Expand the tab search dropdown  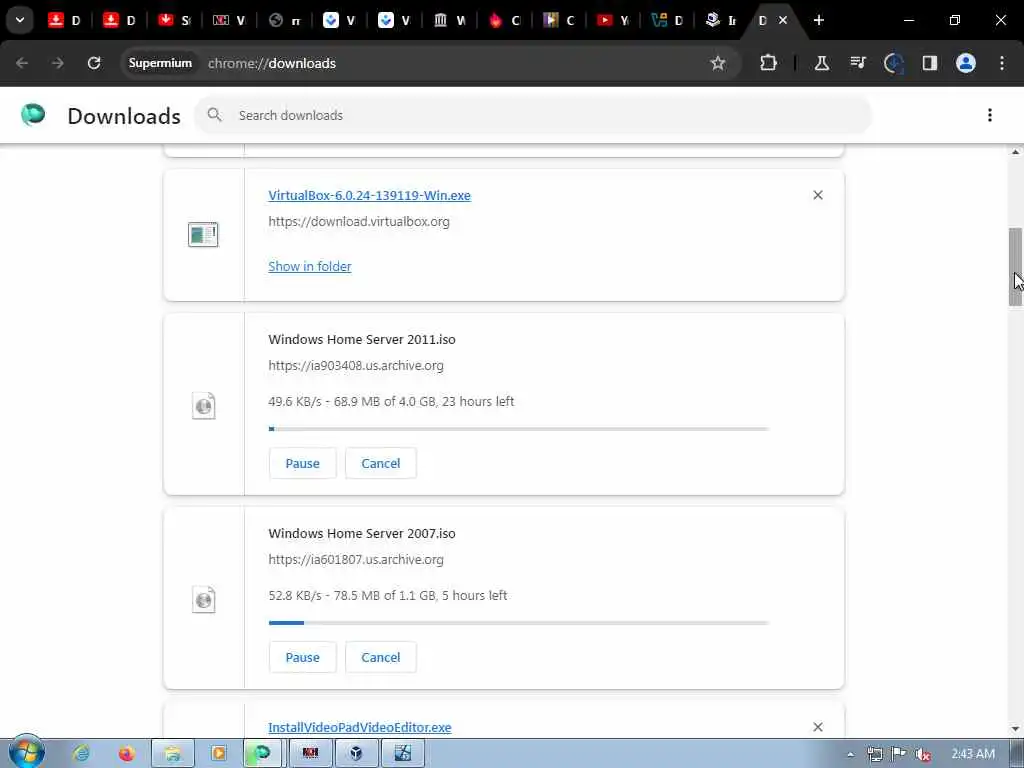pos(20,20)
